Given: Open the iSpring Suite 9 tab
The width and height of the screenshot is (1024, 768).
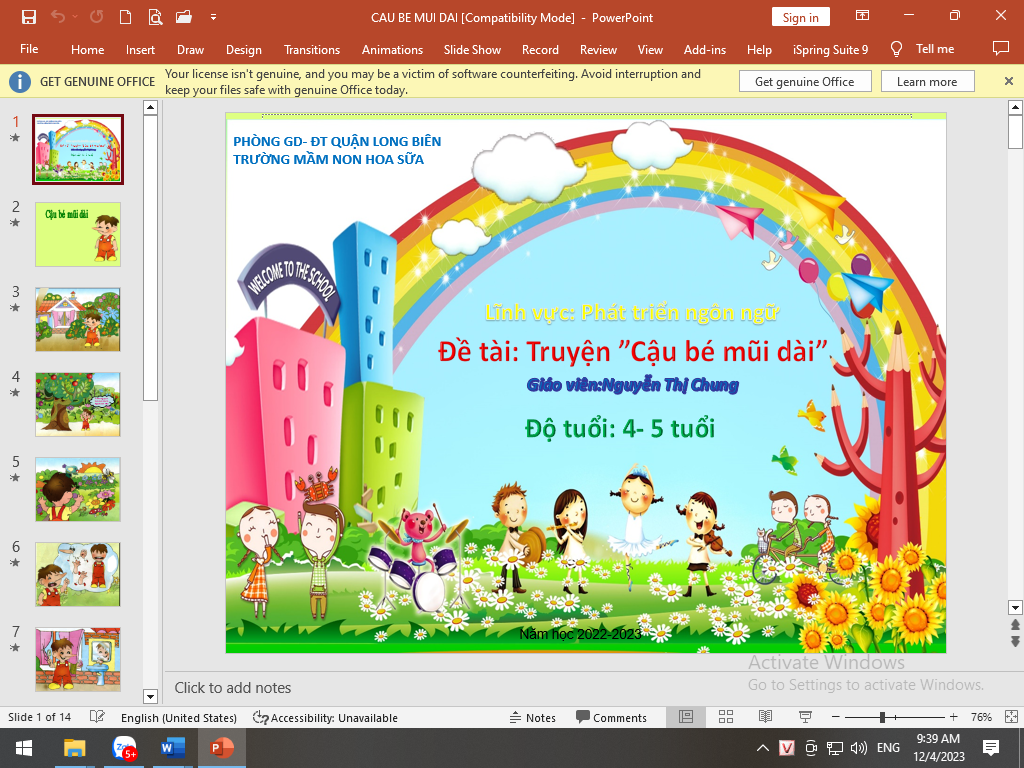Looking at the screenshot, I should (830, 49).
